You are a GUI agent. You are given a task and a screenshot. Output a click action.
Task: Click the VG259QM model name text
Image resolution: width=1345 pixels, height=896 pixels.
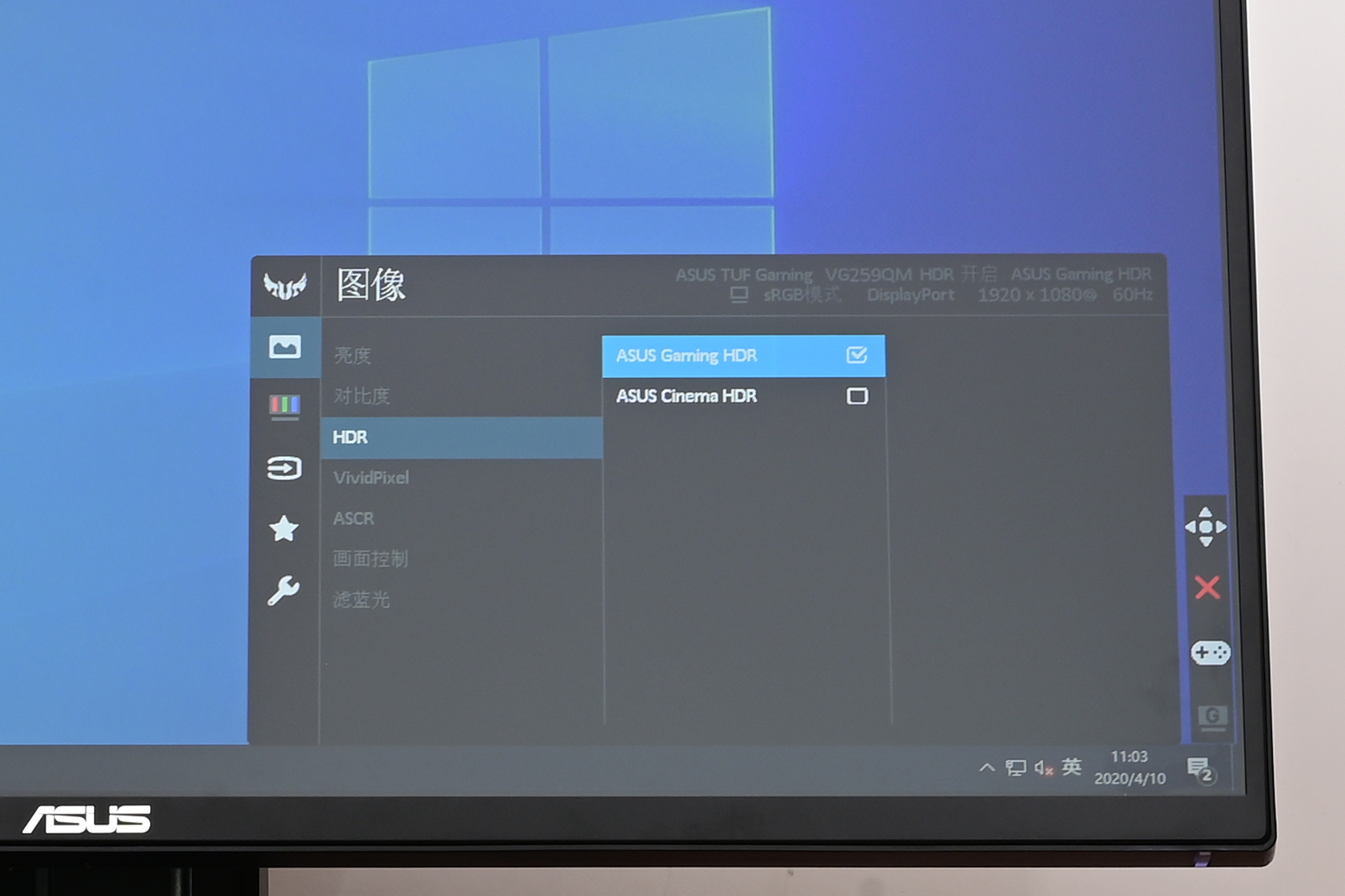pyautogui.click(x=868, y=275)
